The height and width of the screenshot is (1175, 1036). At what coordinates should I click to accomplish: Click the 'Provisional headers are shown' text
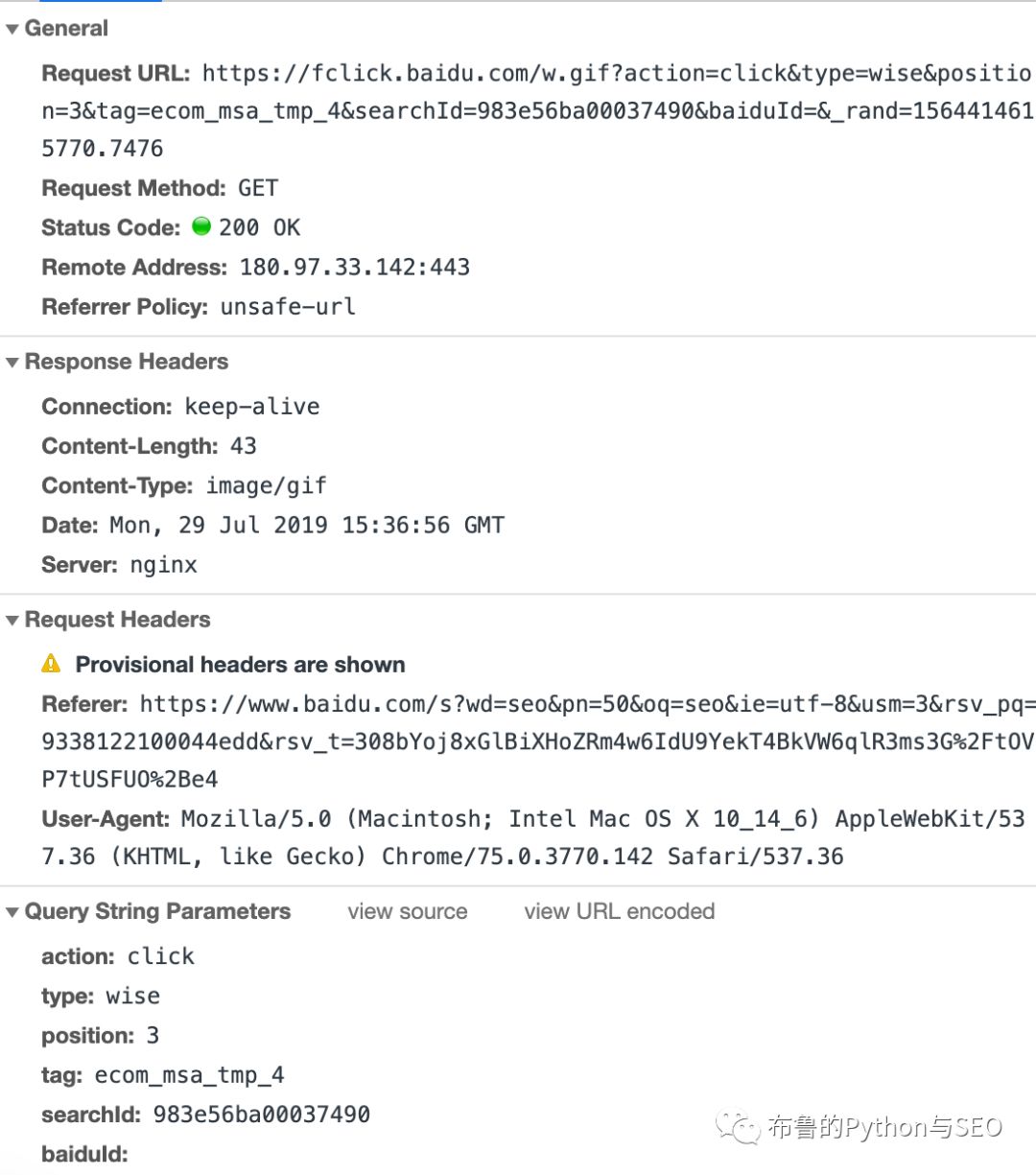240,665
